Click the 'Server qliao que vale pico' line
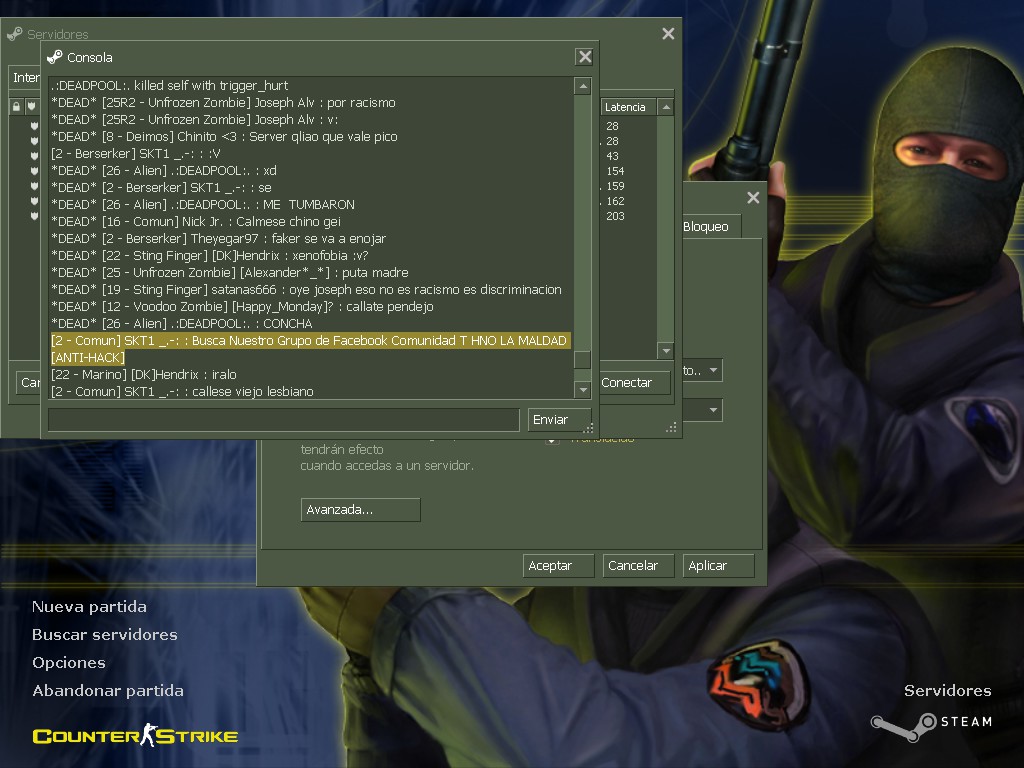The width and height of the screenshot is (1024, 768). coord(224,136)
